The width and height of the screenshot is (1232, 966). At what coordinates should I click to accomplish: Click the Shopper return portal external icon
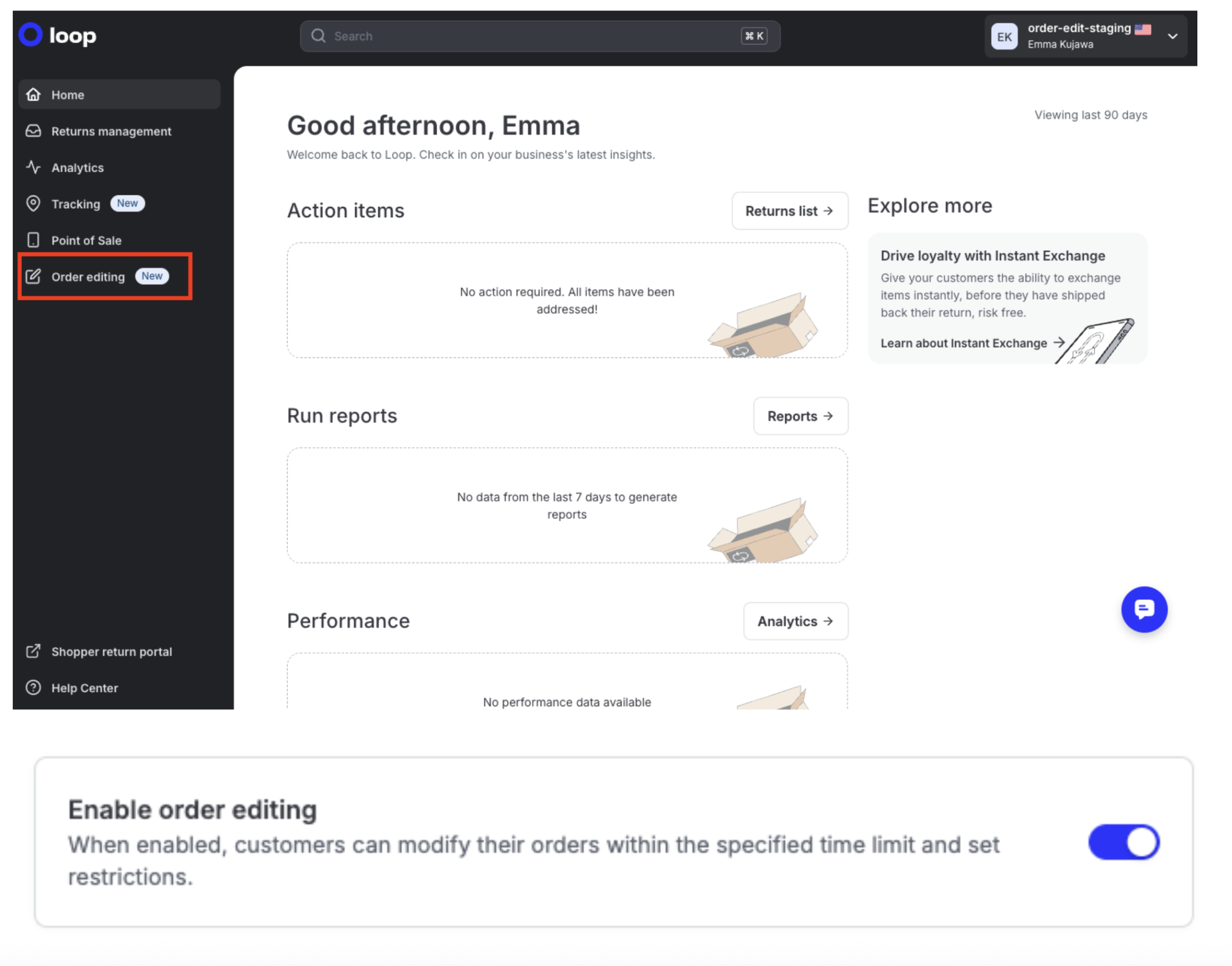click(34, 652)
